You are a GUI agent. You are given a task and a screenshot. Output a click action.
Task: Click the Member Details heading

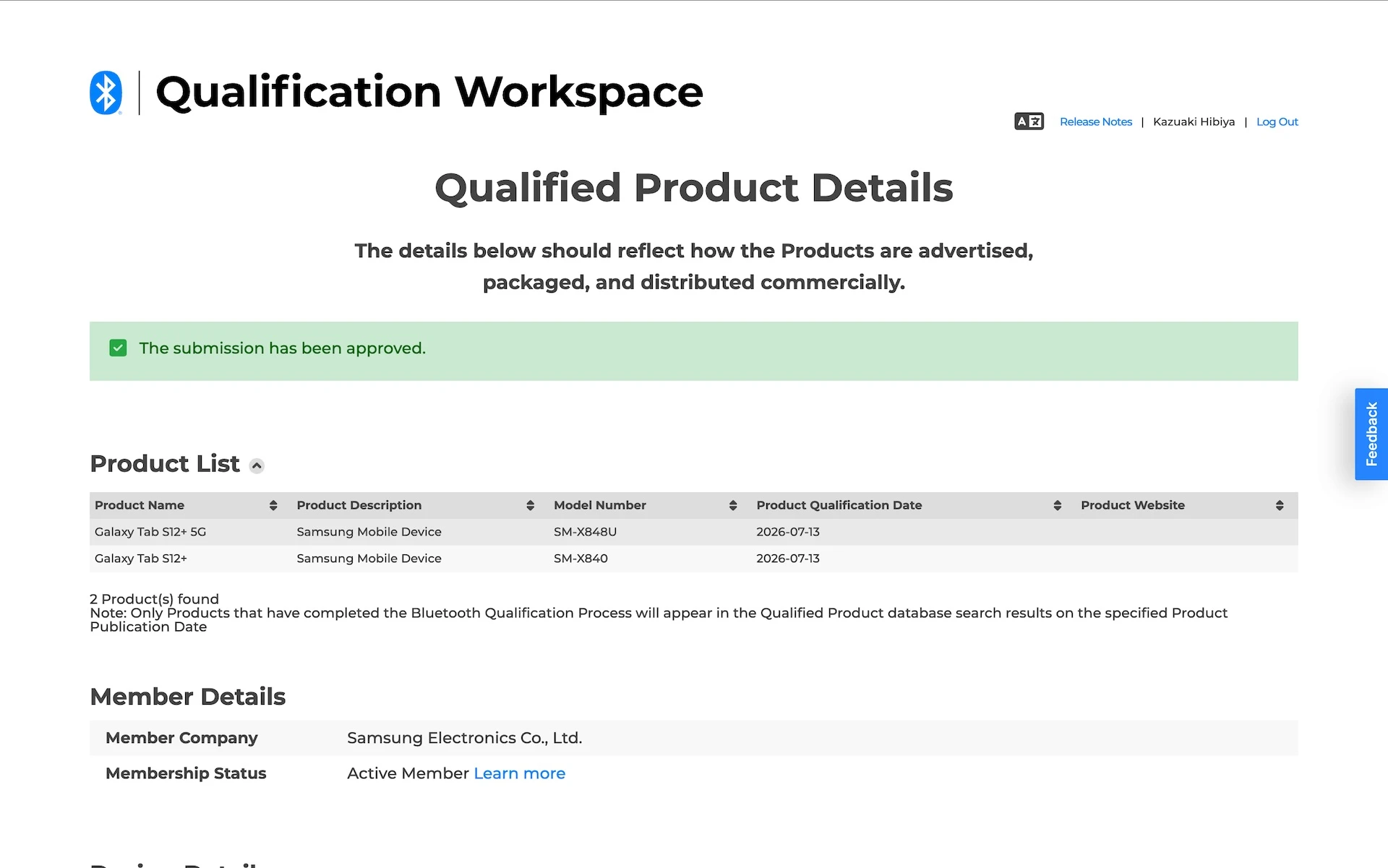tap(188, 697)
